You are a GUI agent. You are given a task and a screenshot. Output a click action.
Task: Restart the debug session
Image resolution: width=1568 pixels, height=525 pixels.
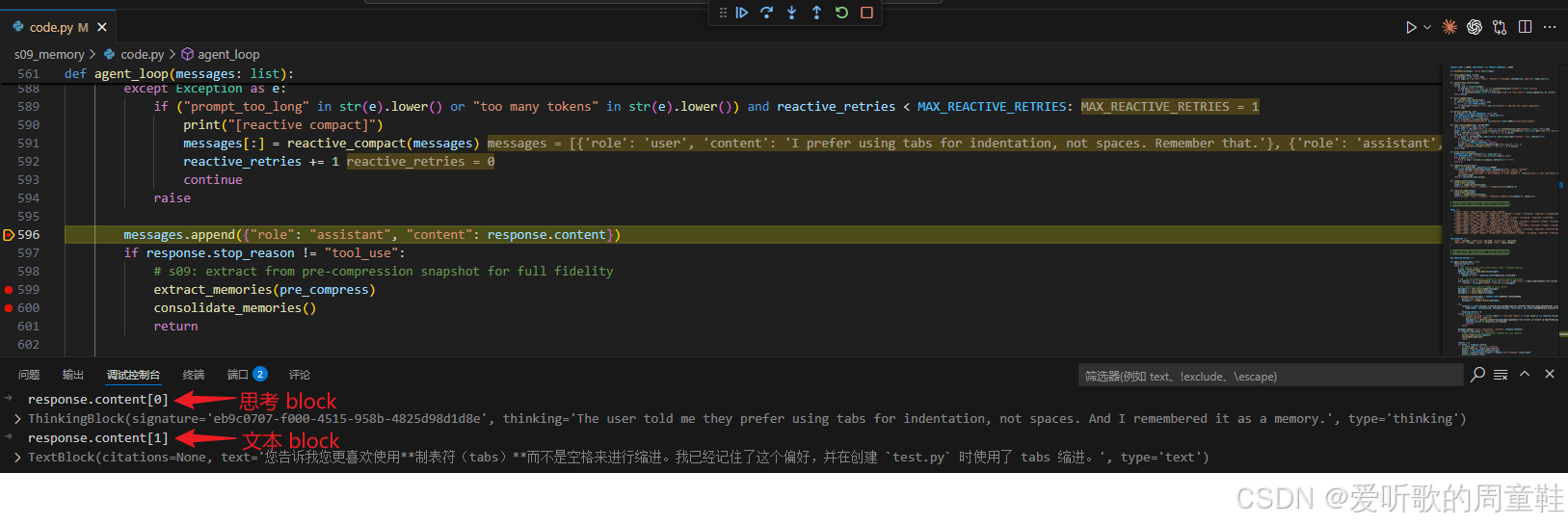pyautogui.click(x=841, y=13)
